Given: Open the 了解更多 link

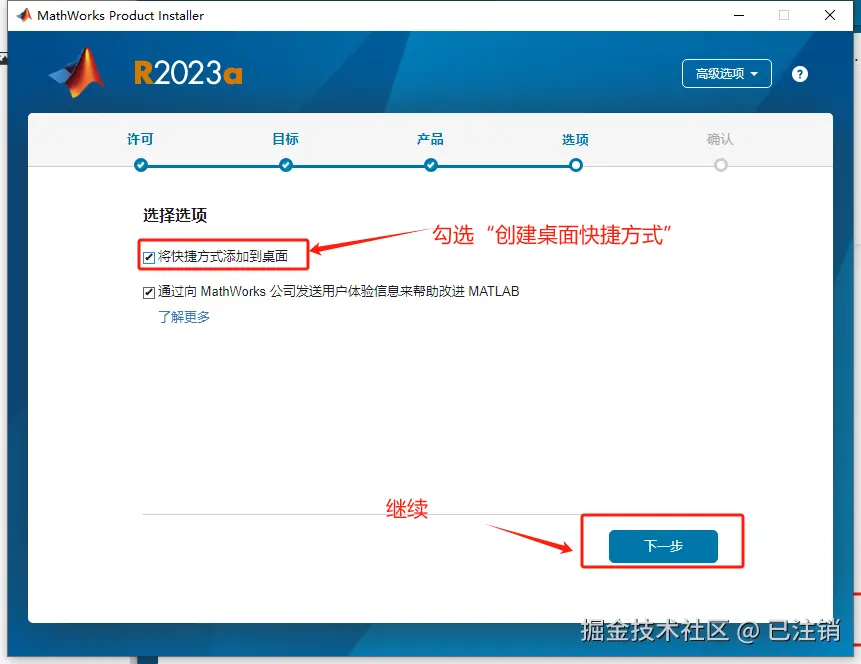Looking at the screenshot, I should [x=184, y=317].
